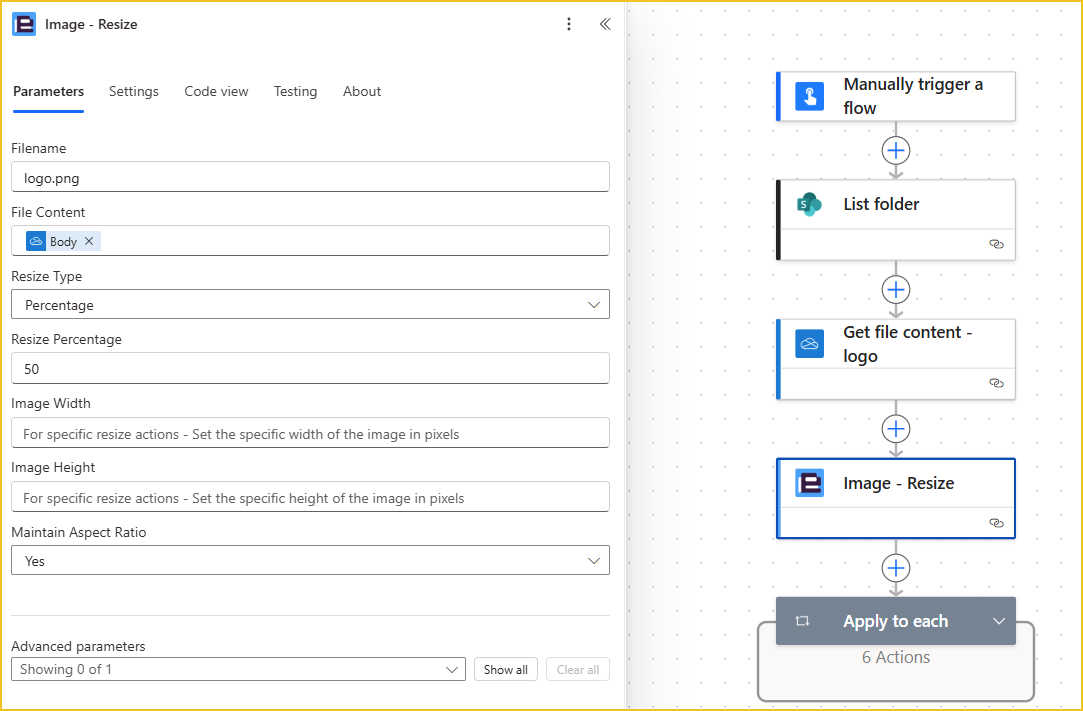The width and height of the screenshot is (1083, 711).
Task: Click the manual trigger hand icon
Action: click(x=809, y=96)
